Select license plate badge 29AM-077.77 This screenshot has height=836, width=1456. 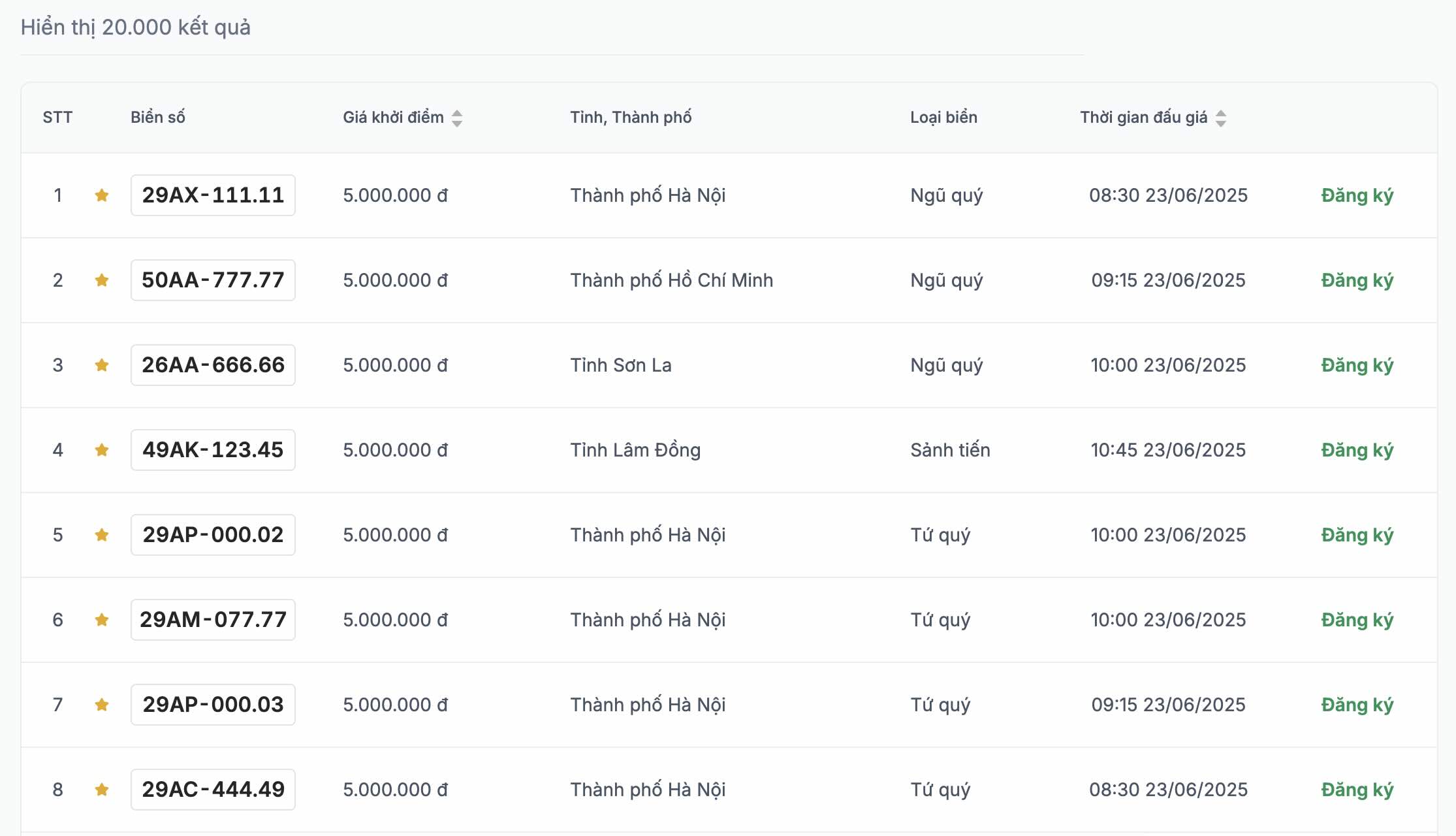[x=213, y=620]
